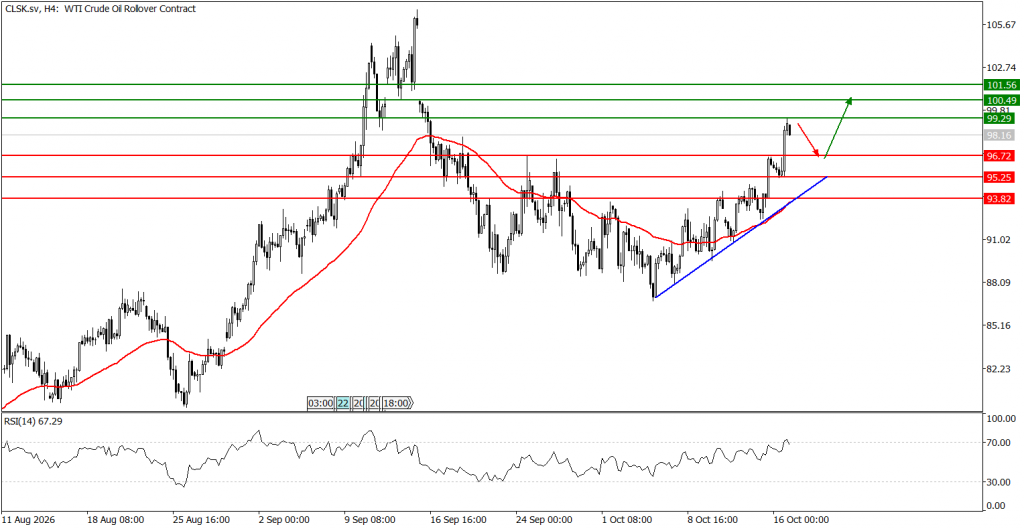Click the 2 Sep 00:00 time label
The image size is (1024, 529).
click(x=285, y=520)
